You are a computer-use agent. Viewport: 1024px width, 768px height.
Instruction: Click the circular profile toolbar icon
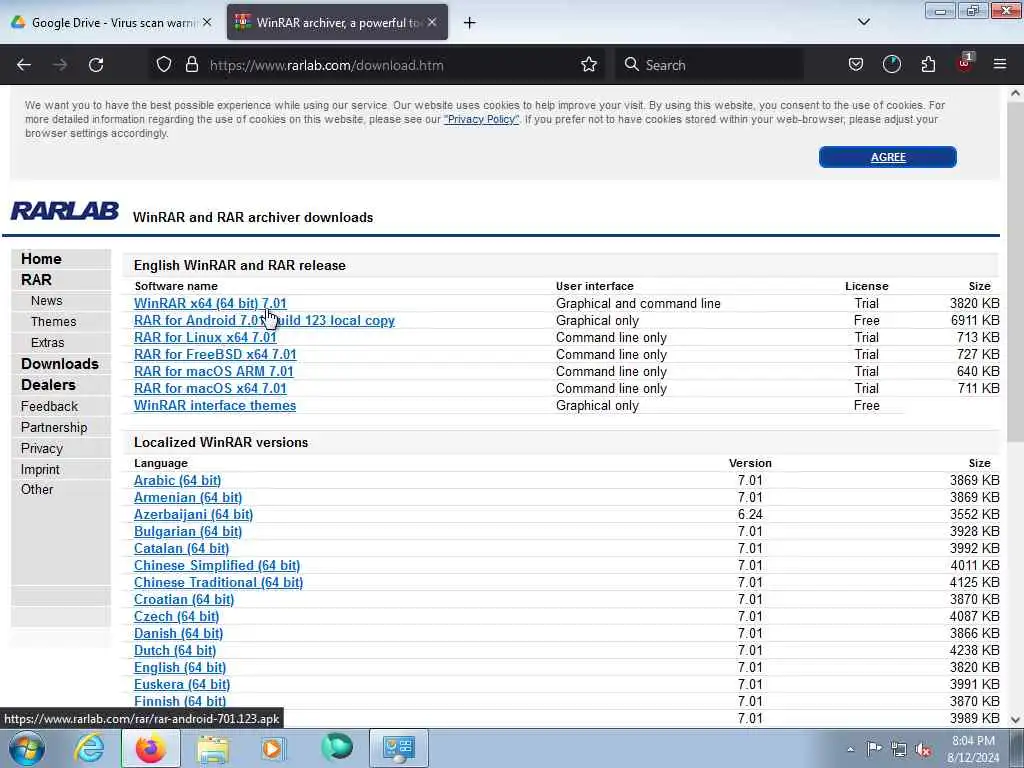click(891, 65)
